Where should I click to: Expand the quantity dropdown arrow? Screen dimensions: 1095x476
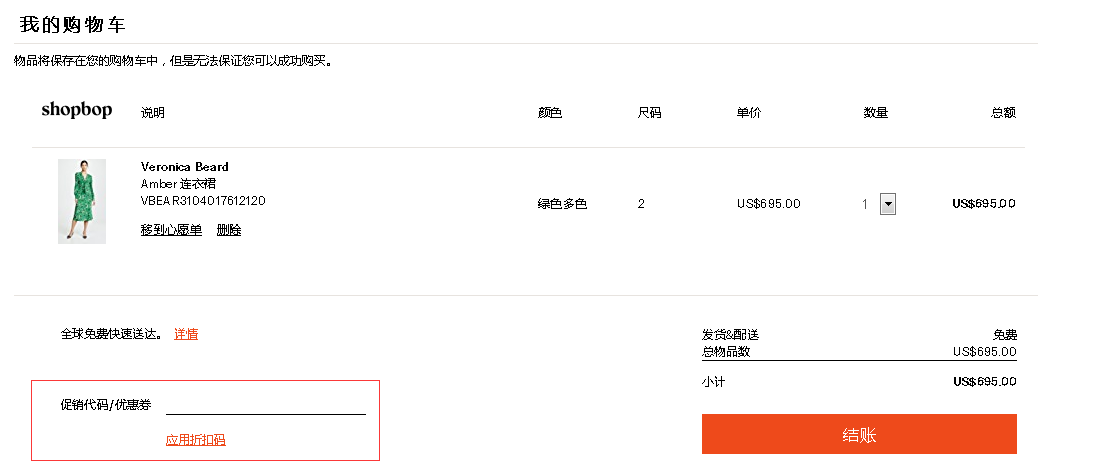coord(887,204)
